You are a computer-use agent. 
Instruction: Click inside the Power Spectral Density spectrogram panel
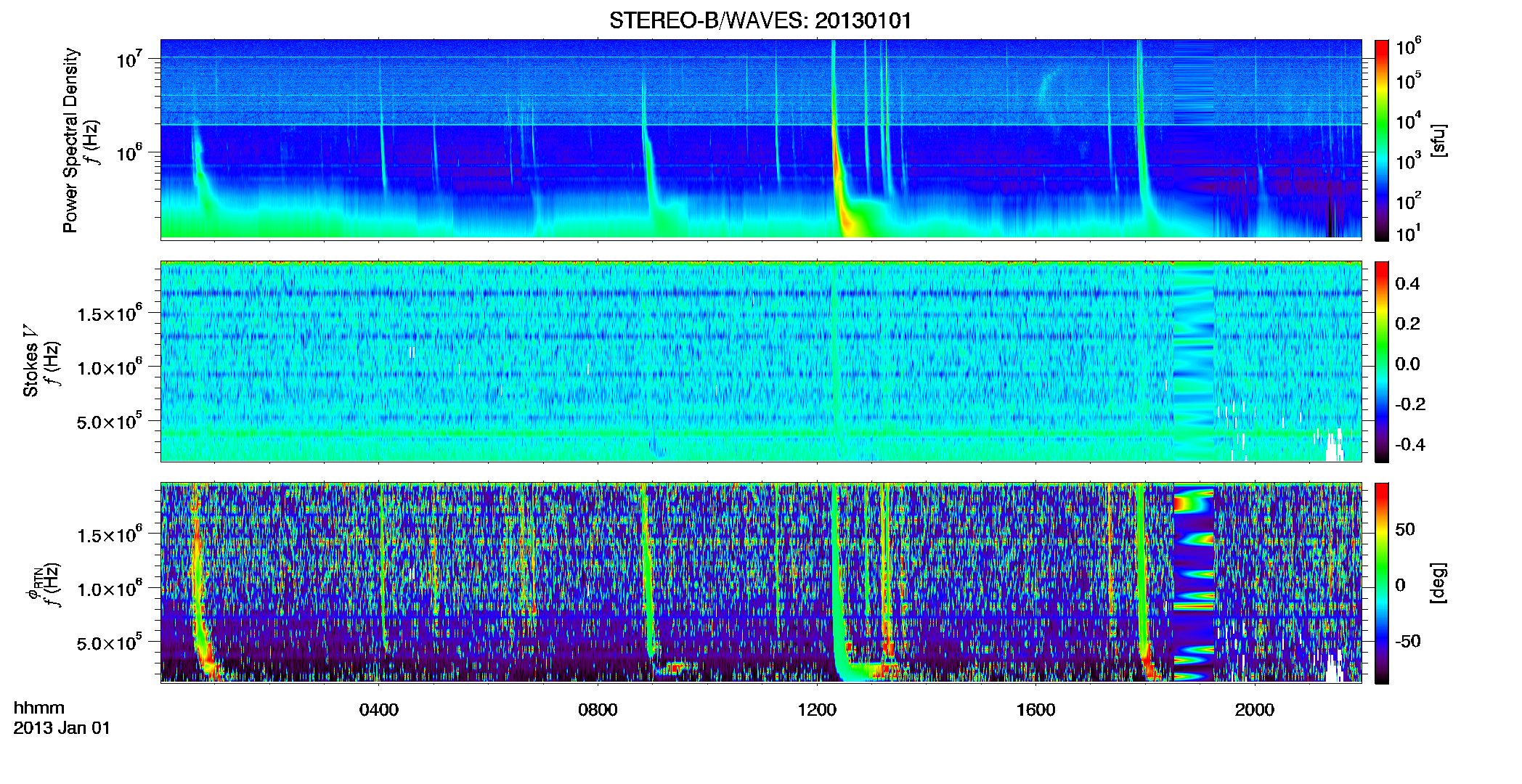[761, 139]
